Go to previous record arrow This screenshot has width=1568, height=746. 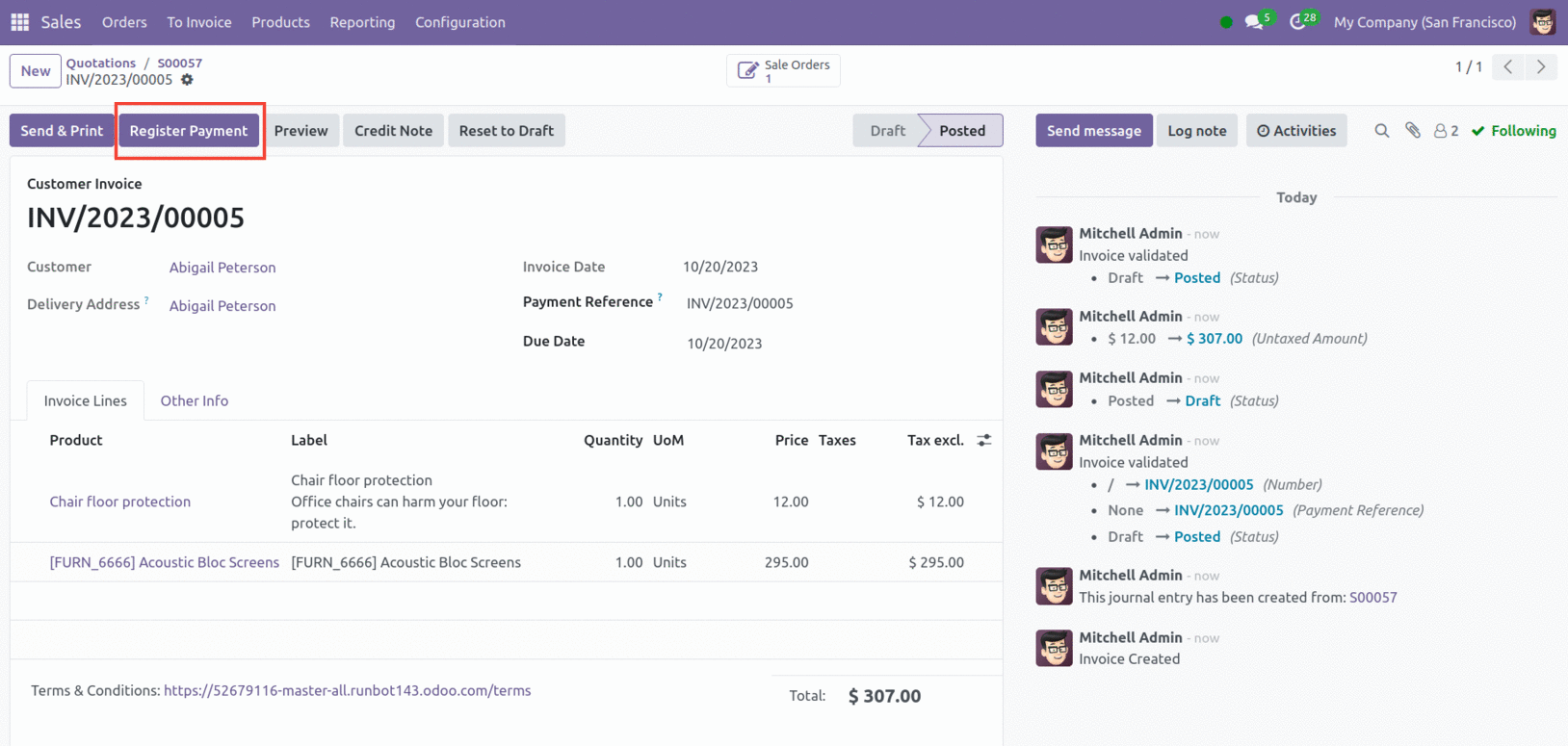[x=1508, y=66]
